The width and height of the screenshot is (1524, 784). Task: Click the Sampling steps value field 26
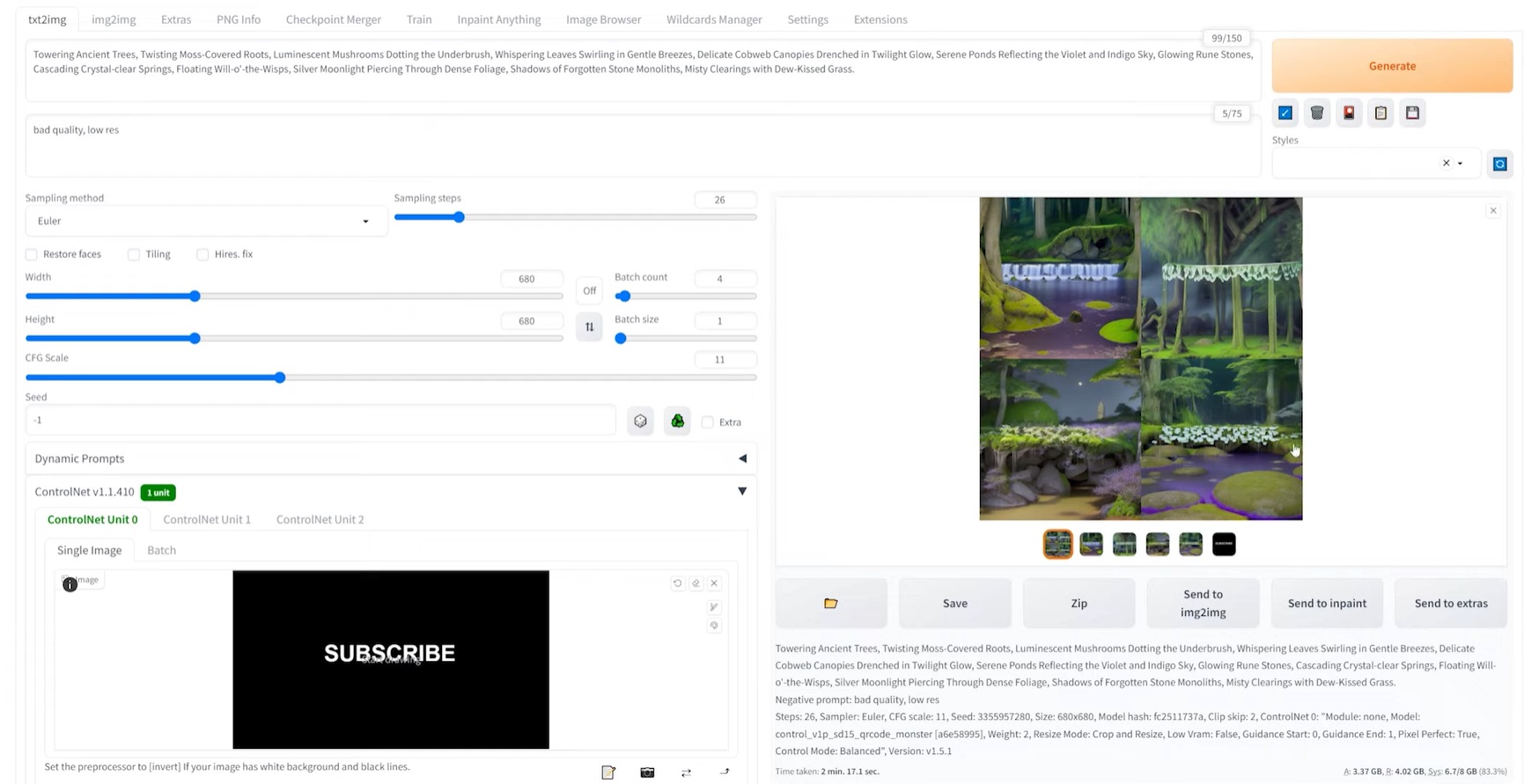click(x=725, y=200)
